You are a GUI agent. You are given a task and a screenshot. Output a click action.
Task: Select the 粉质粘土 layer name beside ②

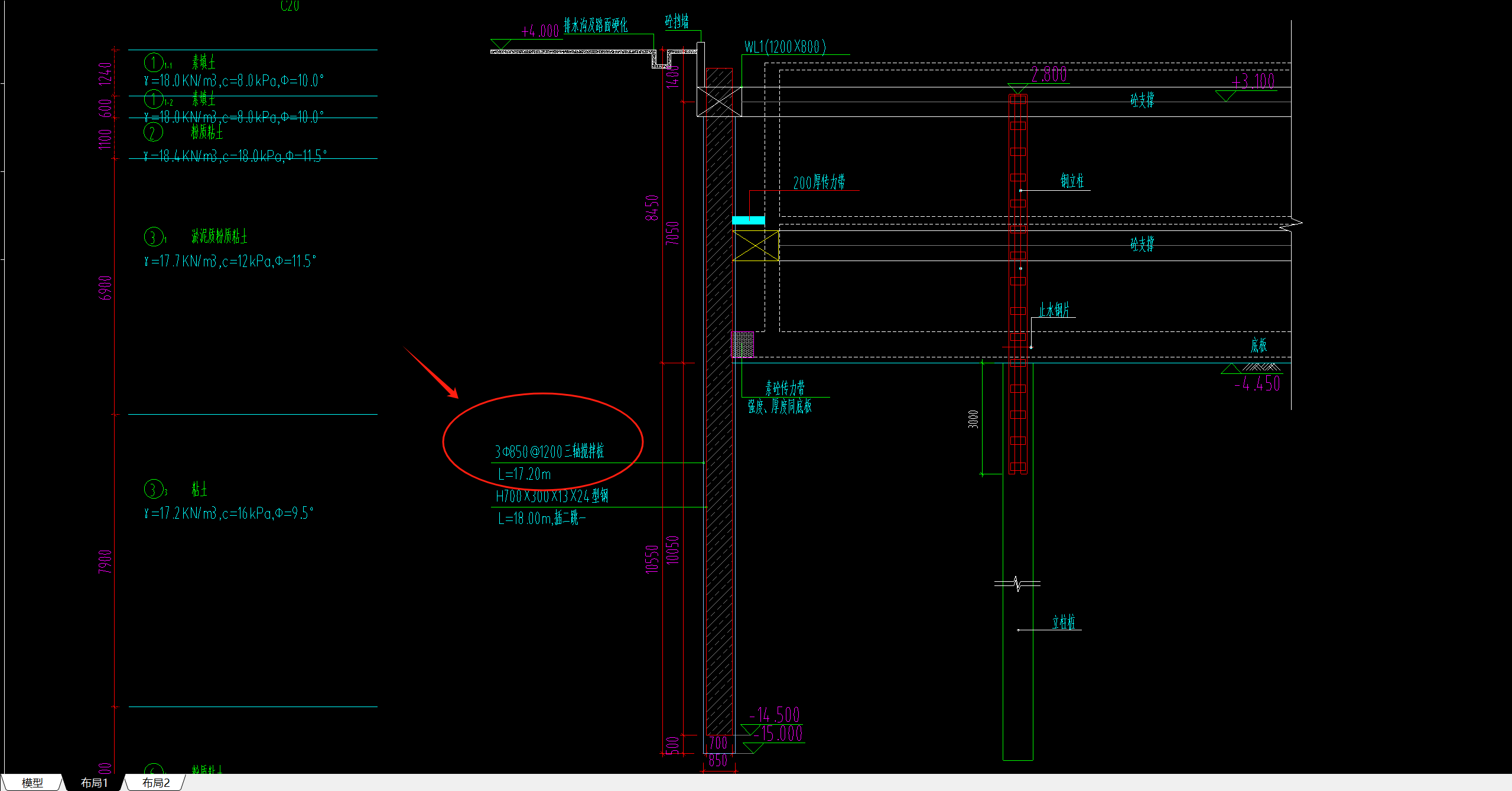pos(207,132)
